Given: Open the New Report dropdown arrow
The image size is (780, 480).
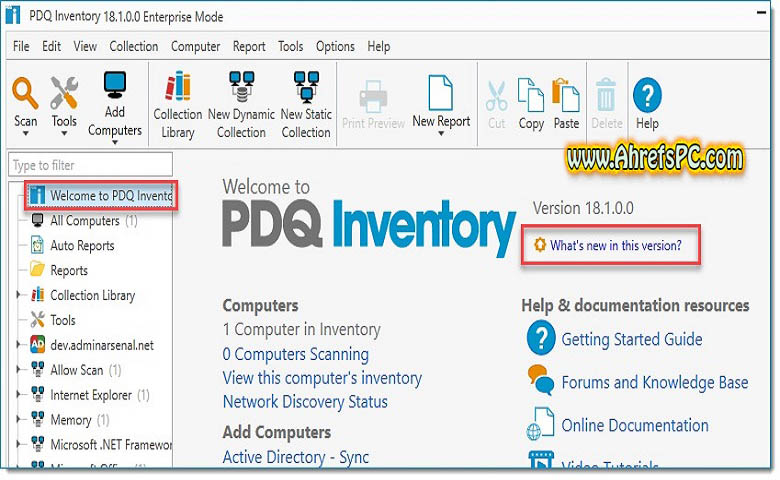Looking at the screenshot, I should pyautogui.click(x=441, y=133).
